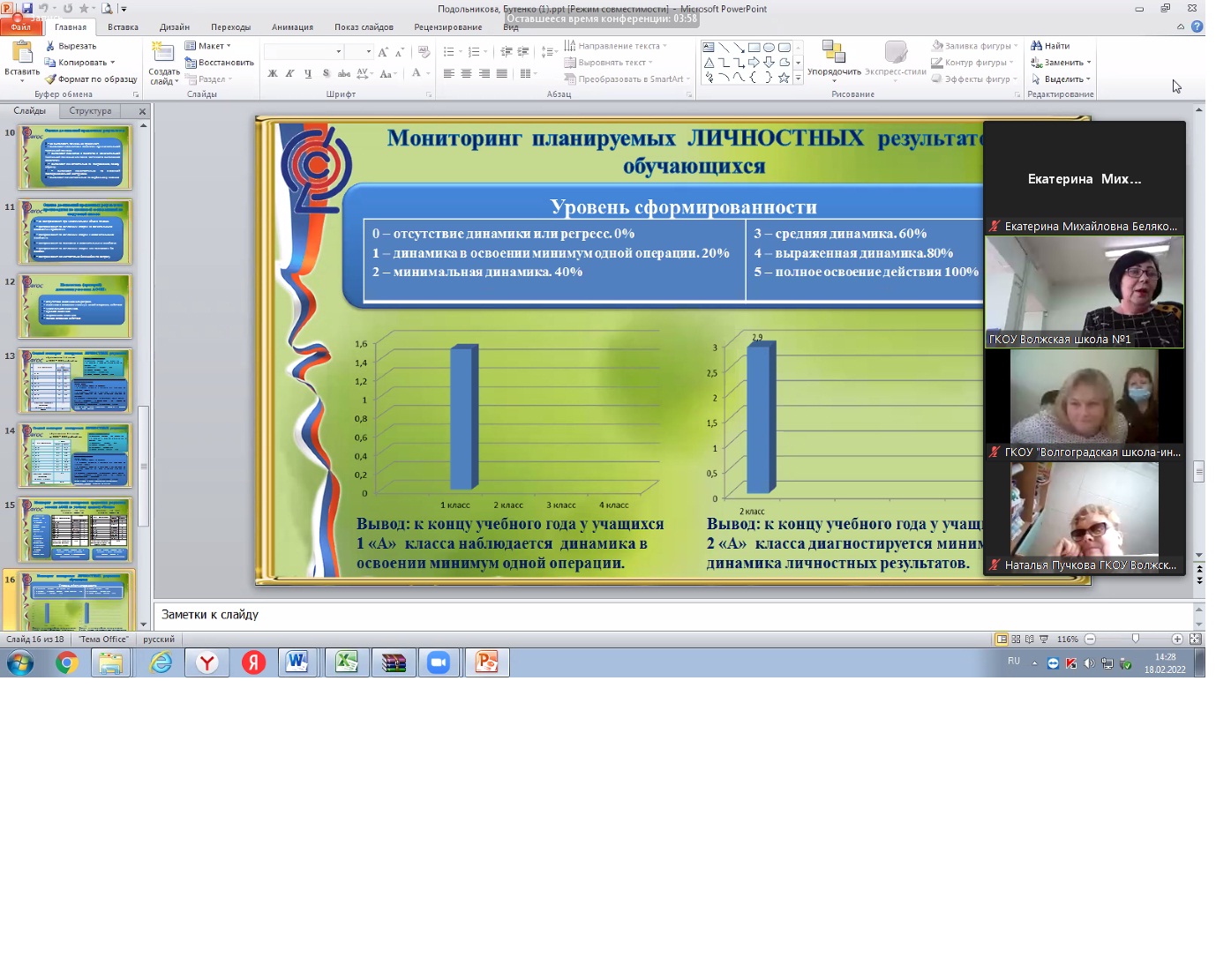Select slide 13 thumbnail
The width and height of the screenshot is (1216, 980).
pyautogui.click(x=76, y=381)
